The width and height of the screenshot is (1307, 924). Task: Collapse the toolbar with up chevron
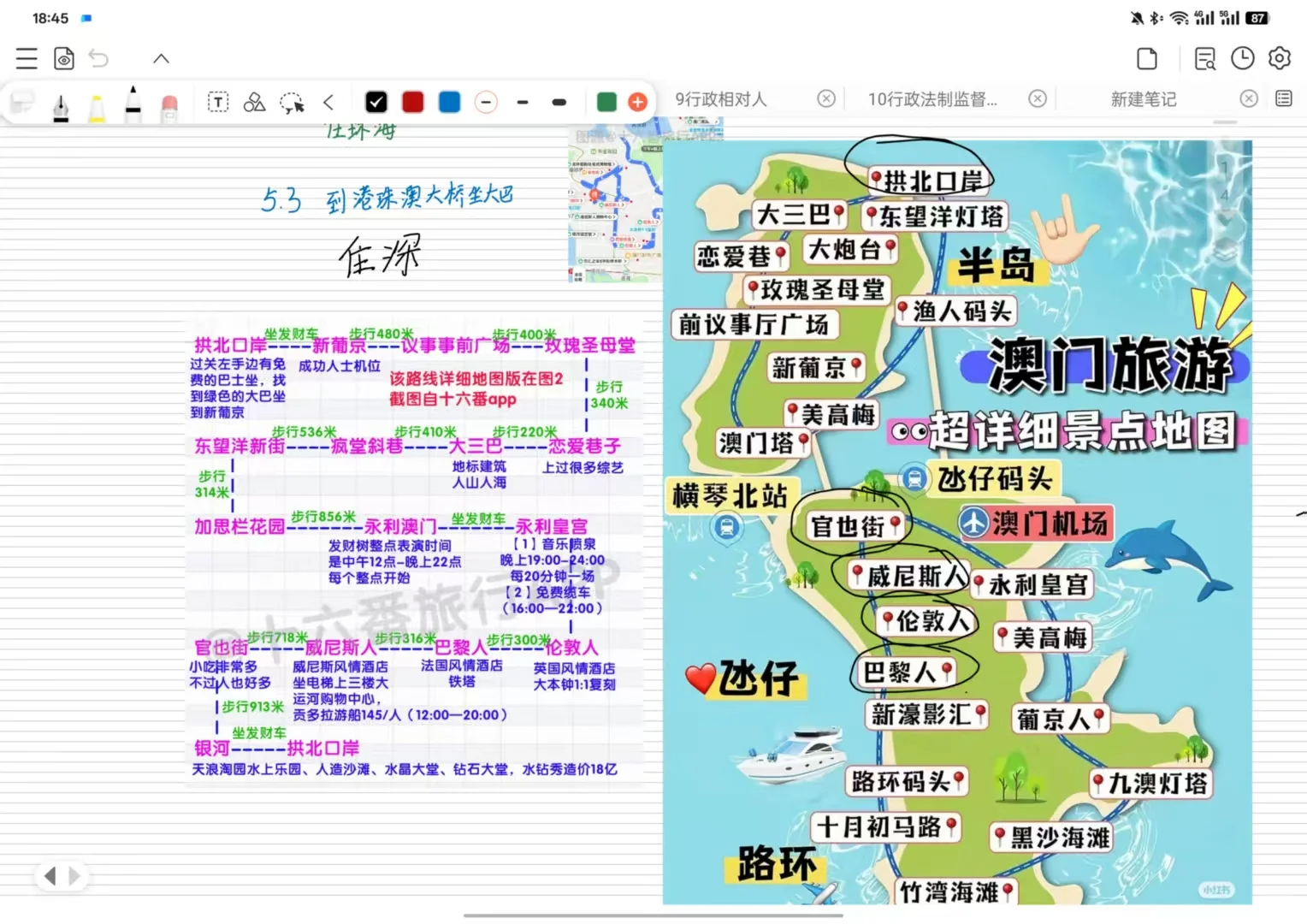click(161, 58)
